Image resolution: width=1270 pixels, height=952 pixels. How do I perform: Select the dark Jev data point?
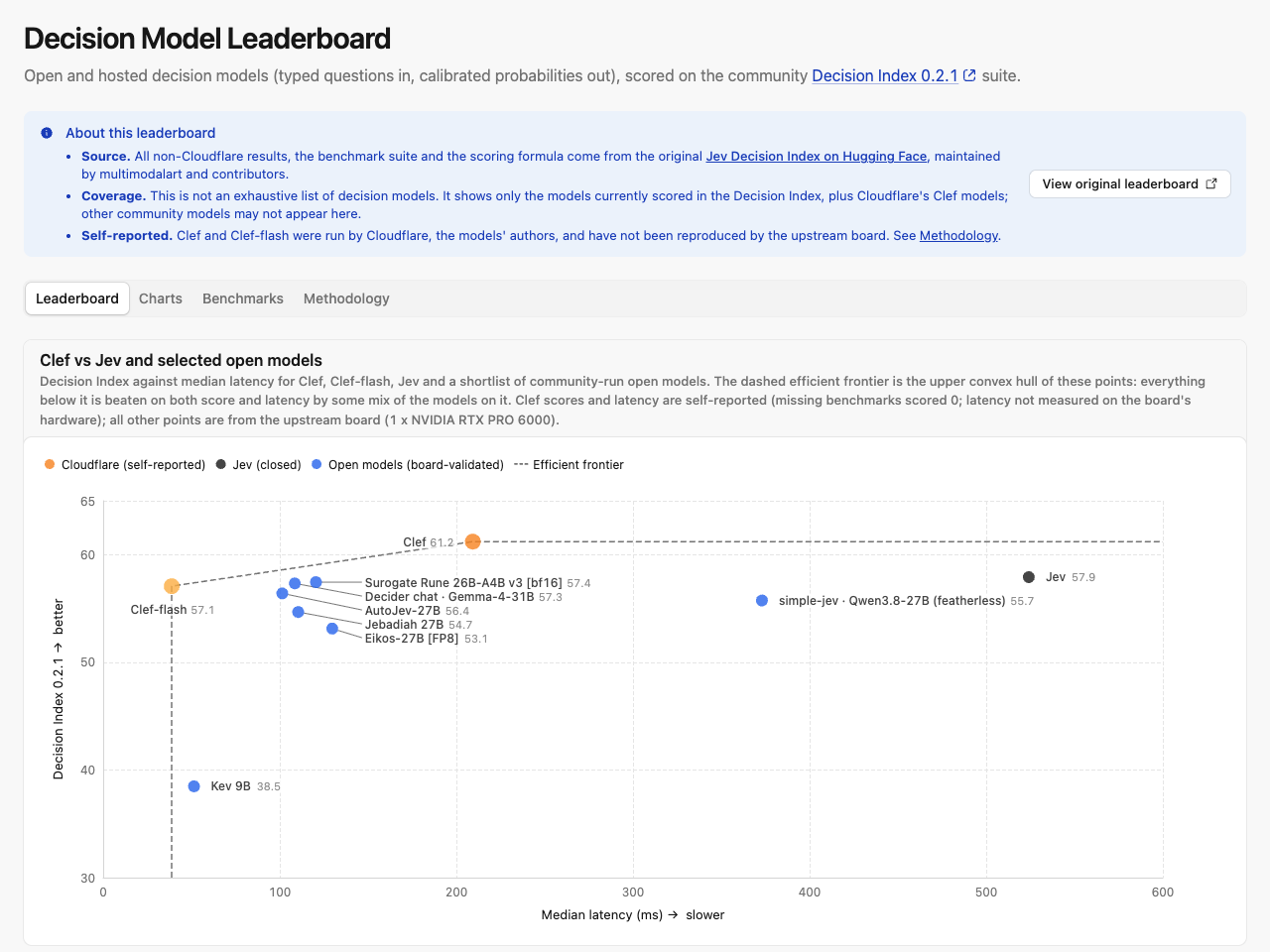pos(1029,577)
